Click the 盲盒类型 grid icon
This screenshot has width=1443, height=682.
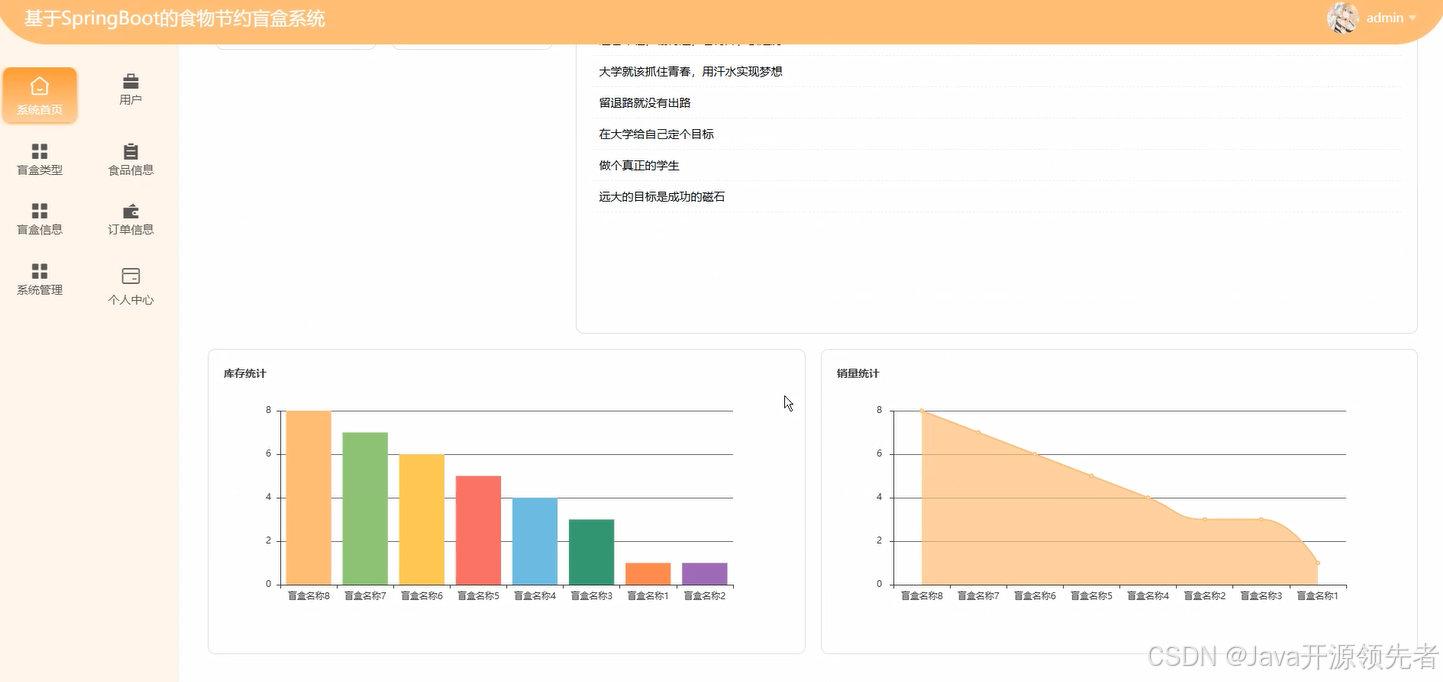[40, 151]
